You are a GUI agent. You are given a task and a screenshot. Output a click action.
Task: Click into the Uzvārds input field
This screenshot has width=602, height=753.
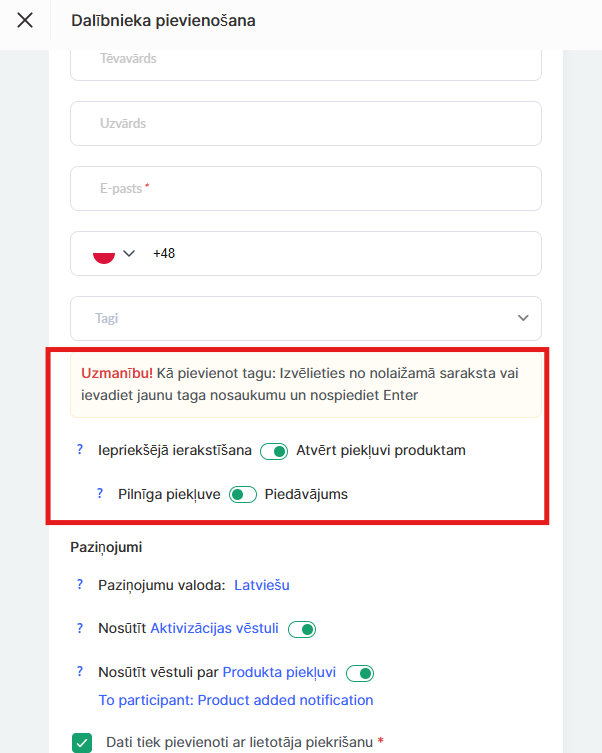pyautogui.click(x=305, y=124)
